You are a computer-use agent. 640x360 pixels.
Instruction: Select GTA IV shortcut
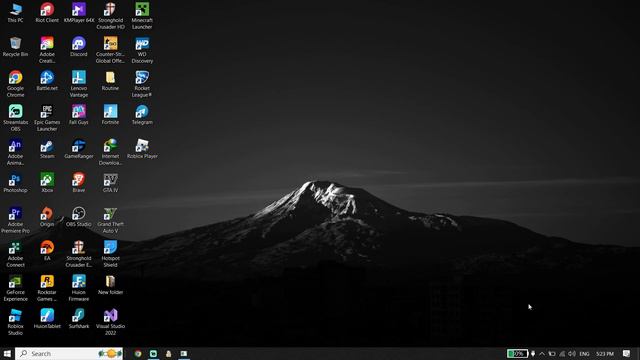110,183
